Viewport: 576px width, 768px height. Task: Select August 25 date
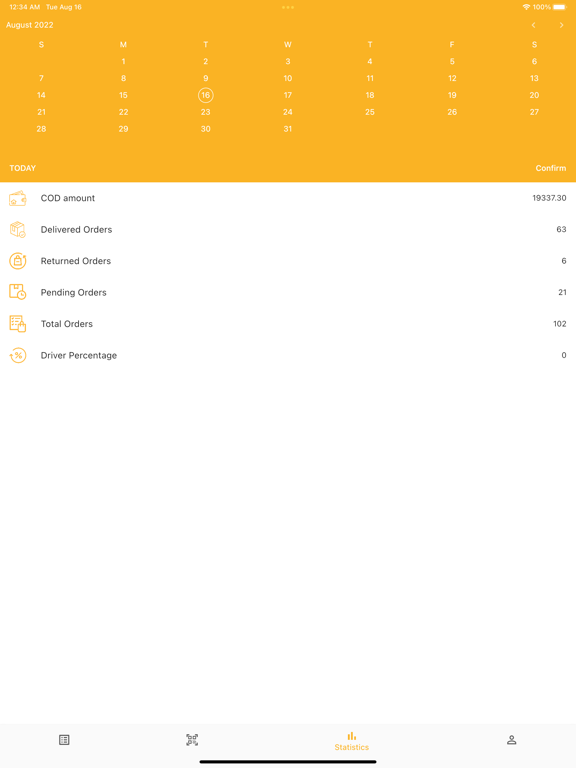[x=370, y=112]
